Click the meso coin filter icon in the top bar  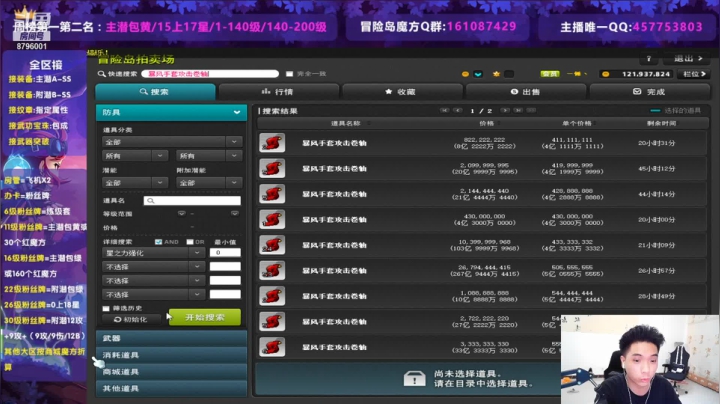pos(465,74)
